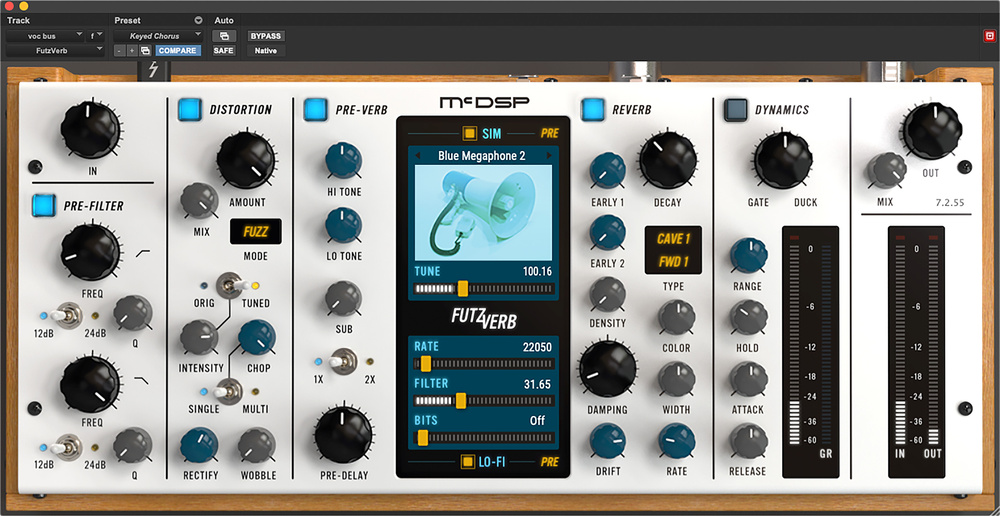Click the TUNE slider handle
Screen dimensions: 1000x516
click(462, 288)
